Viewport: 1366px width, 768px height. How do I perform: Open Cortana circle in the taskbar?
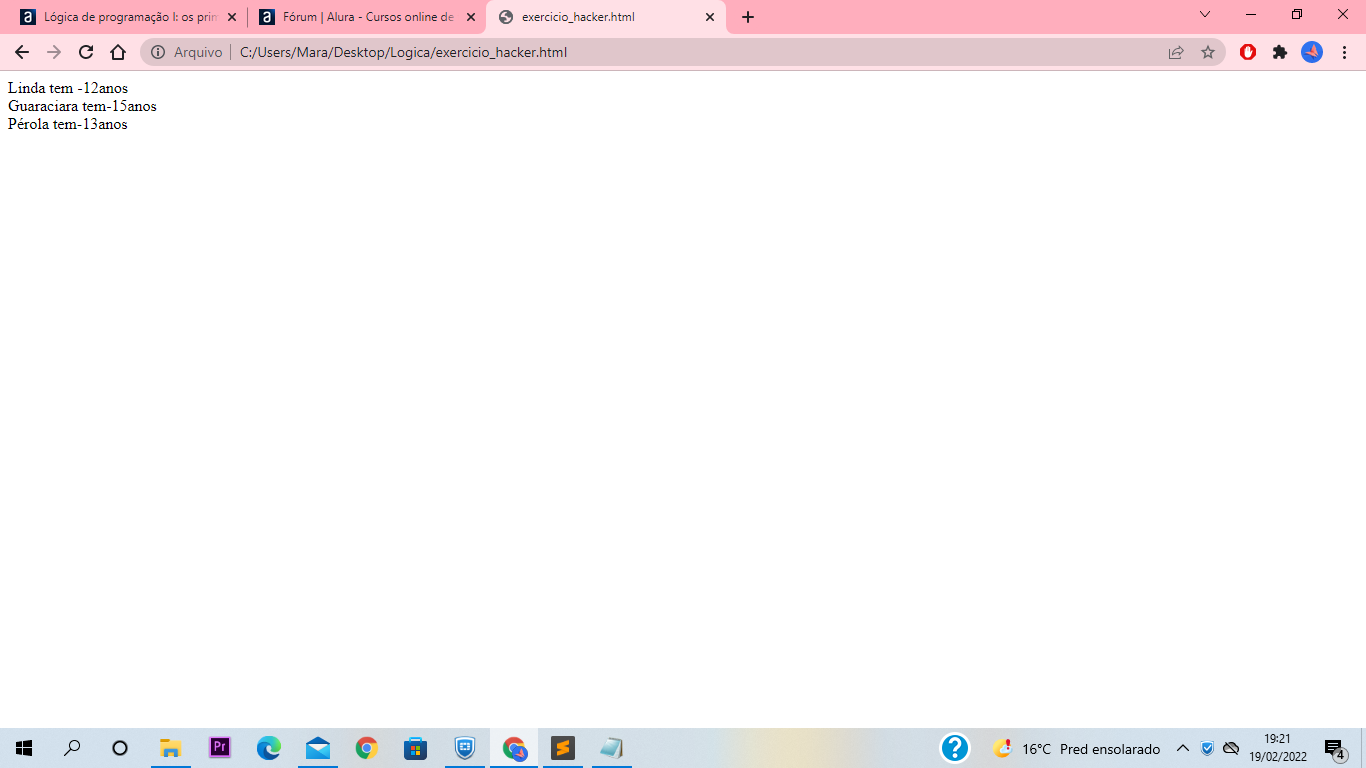[x=120, y=748]
